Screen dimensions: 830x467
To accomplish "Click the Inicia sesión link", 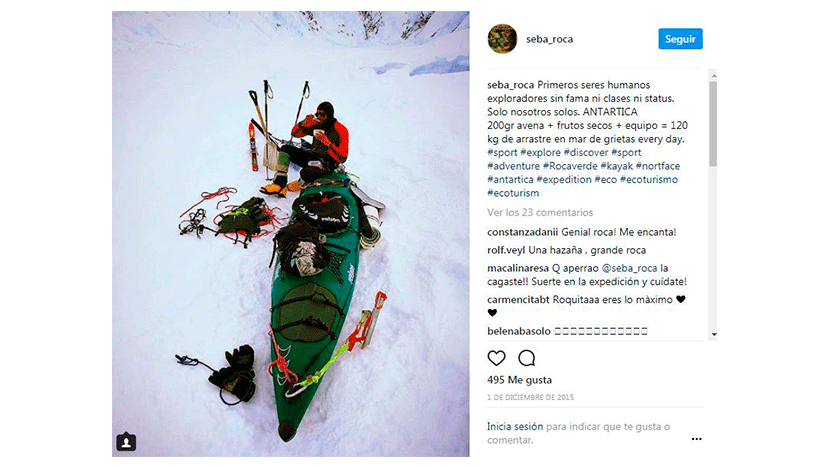I will click(x=515, y=426).
